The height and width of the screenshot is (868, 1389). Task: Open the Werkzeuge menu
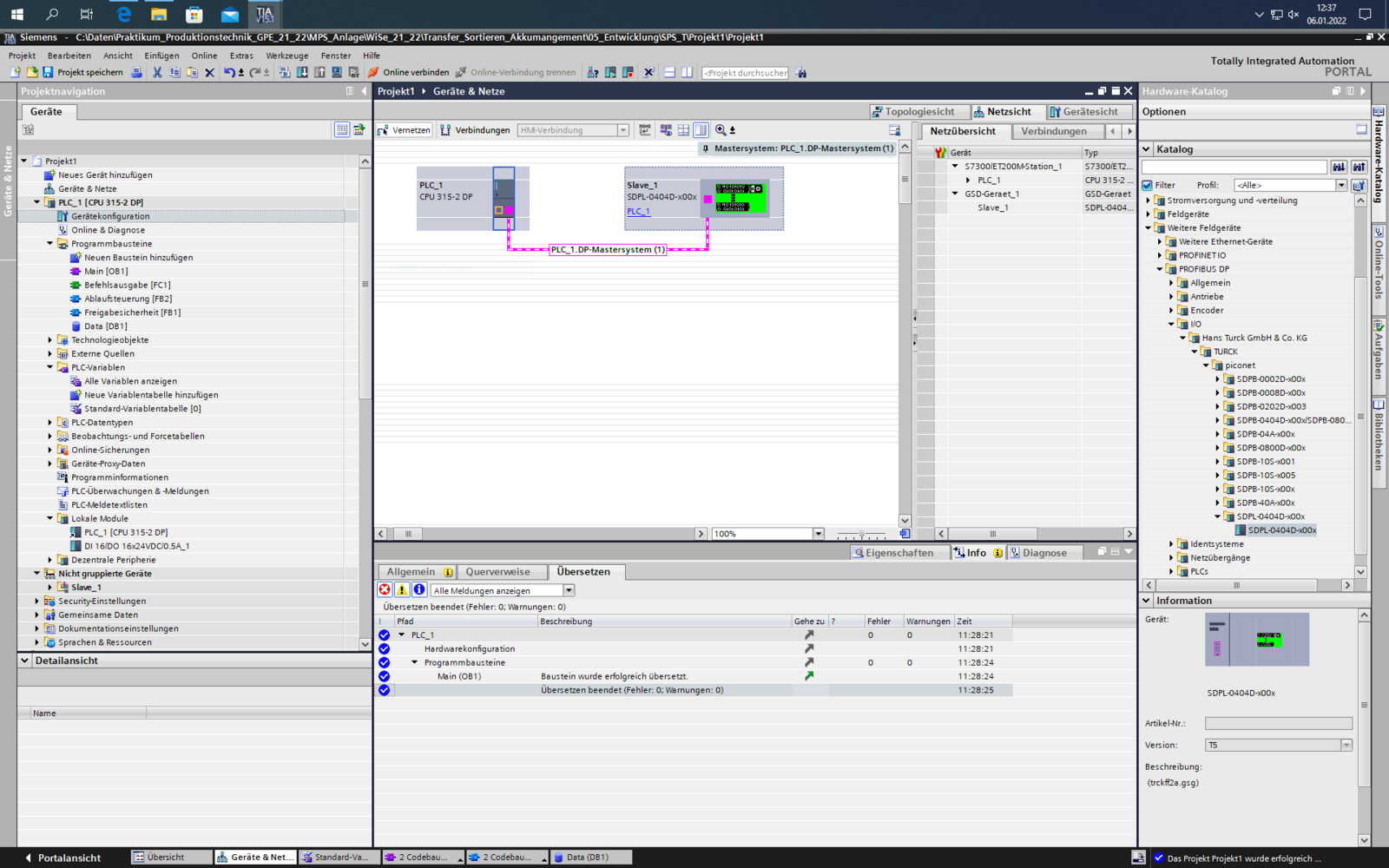pos(286,56)
